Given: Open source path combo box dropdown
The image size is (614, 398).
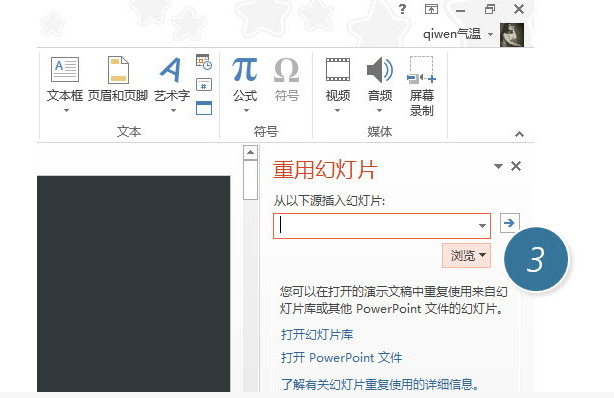Looking at the screenshot, I should pyautogui.click(x=482, y=226).
